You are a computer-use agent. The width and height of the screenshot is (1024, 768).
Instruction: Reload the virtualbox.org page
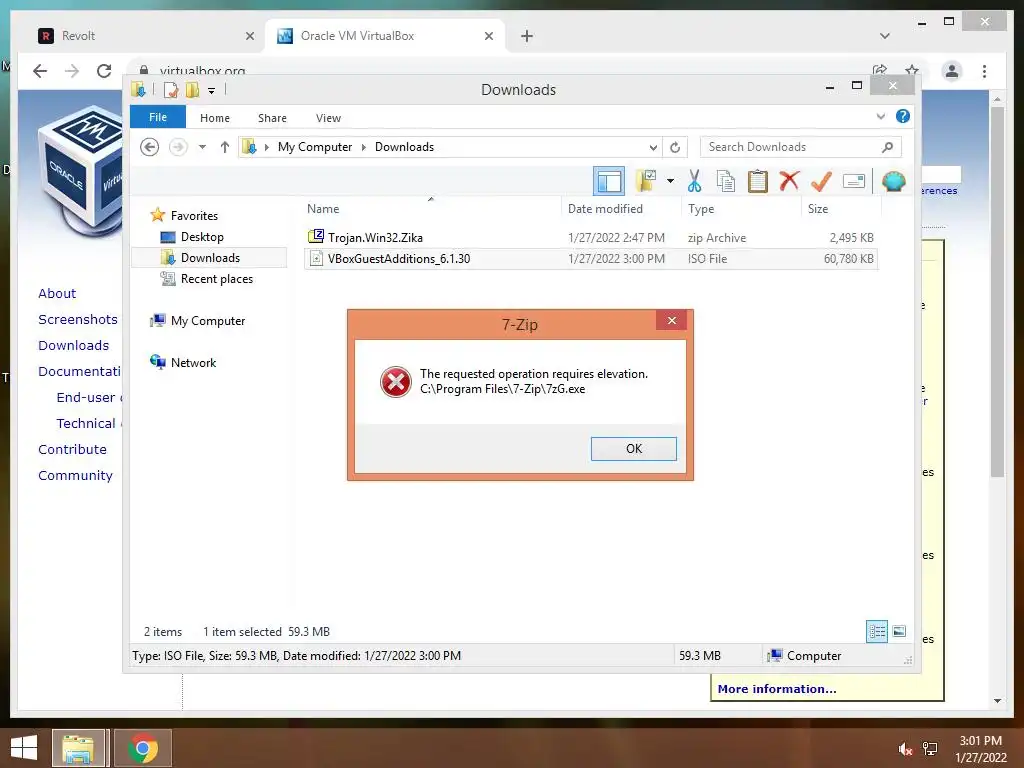pos(104,71)
